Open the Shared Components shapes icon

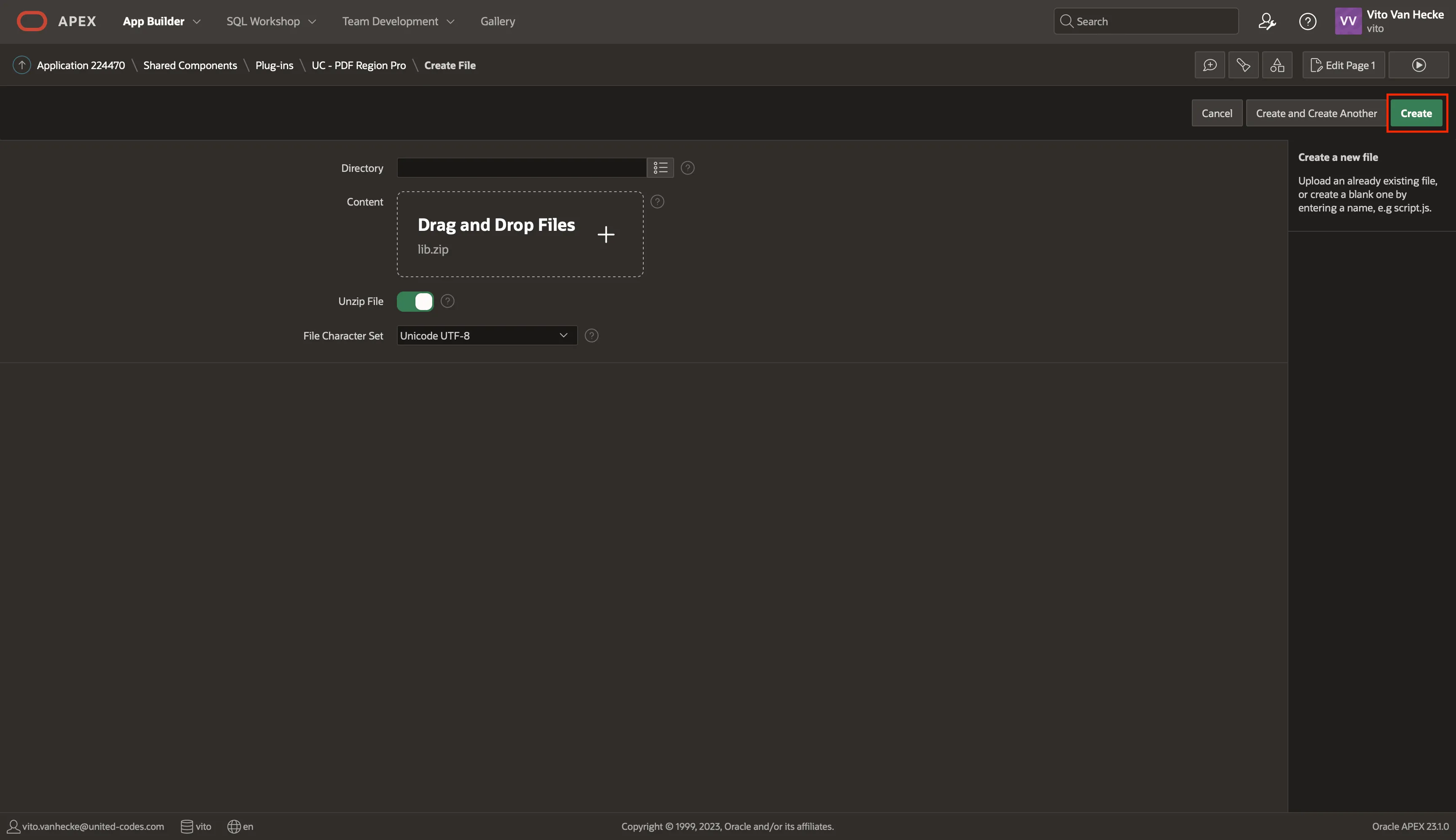[x=1277, y=65]
